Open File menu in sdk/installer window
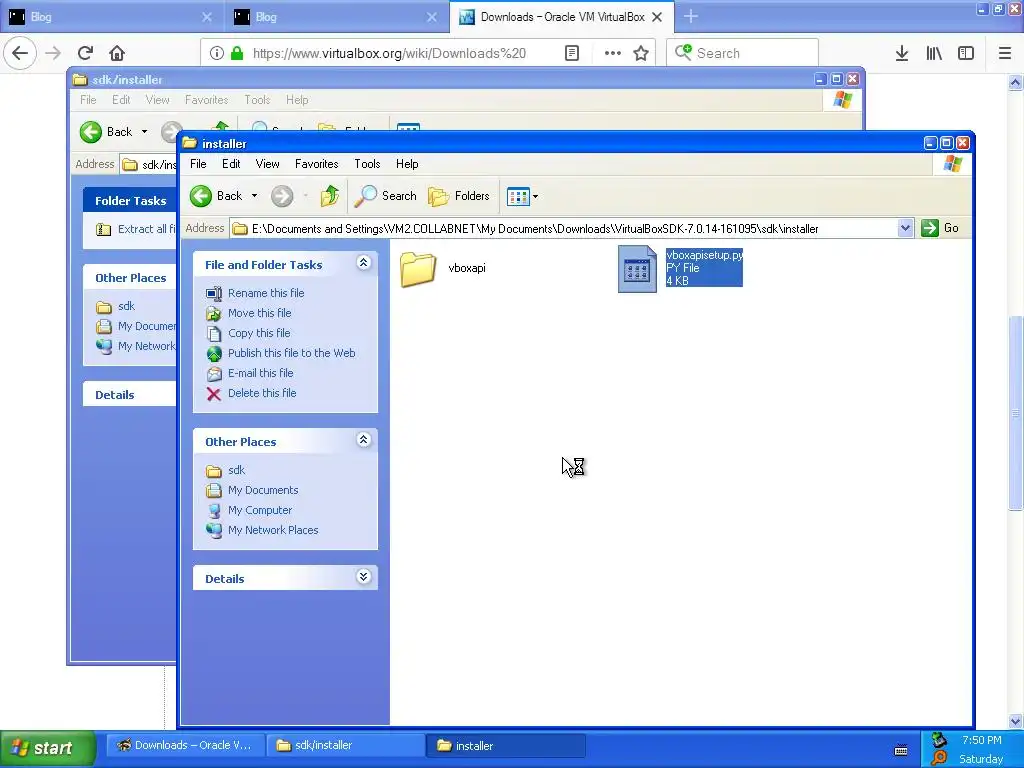 click(88, 100)
